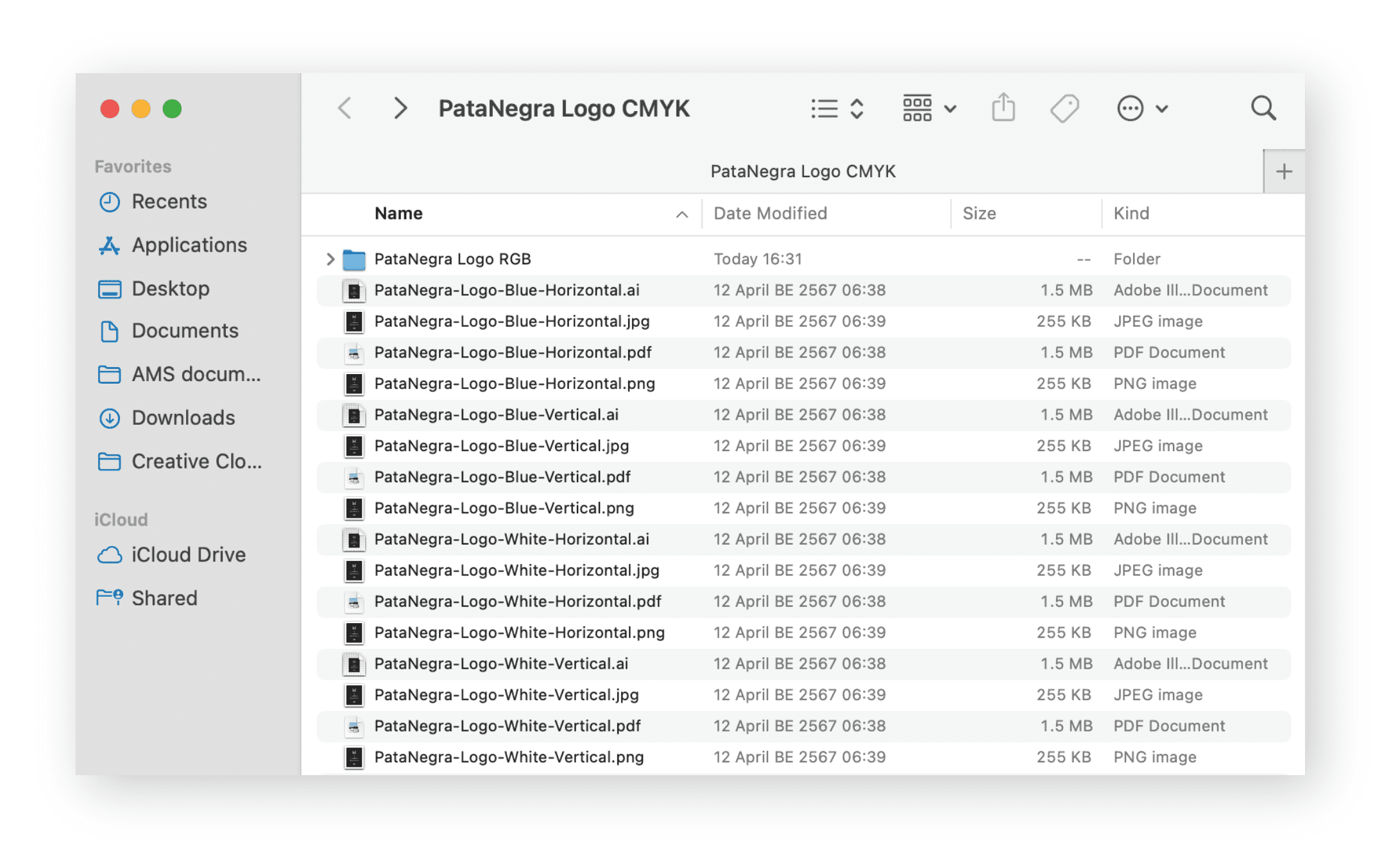Open the ellipsis More actions menu
Screen dimensions: 1400x847
1141,108
